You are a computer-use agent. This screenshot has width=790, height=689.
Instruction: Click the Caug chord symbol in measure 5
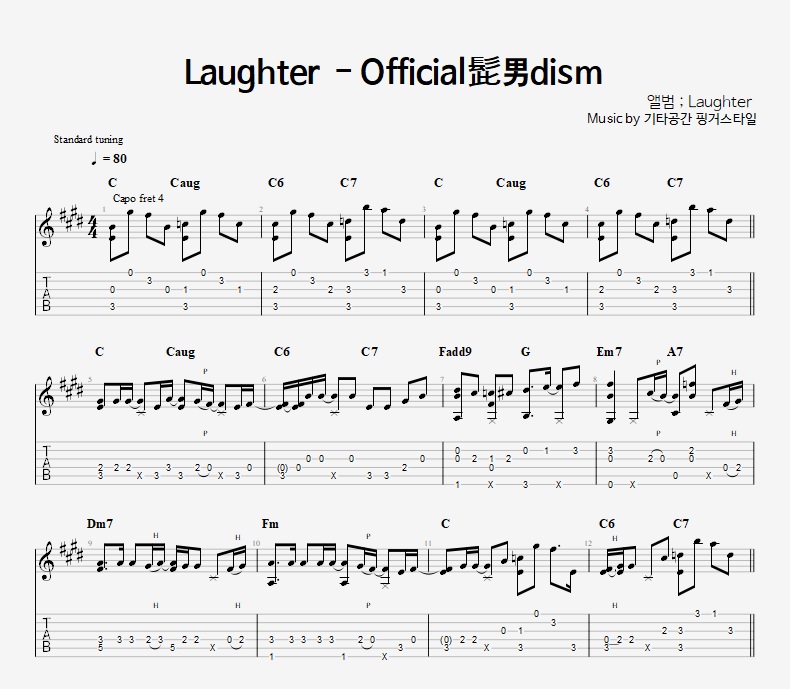point(180,352)
